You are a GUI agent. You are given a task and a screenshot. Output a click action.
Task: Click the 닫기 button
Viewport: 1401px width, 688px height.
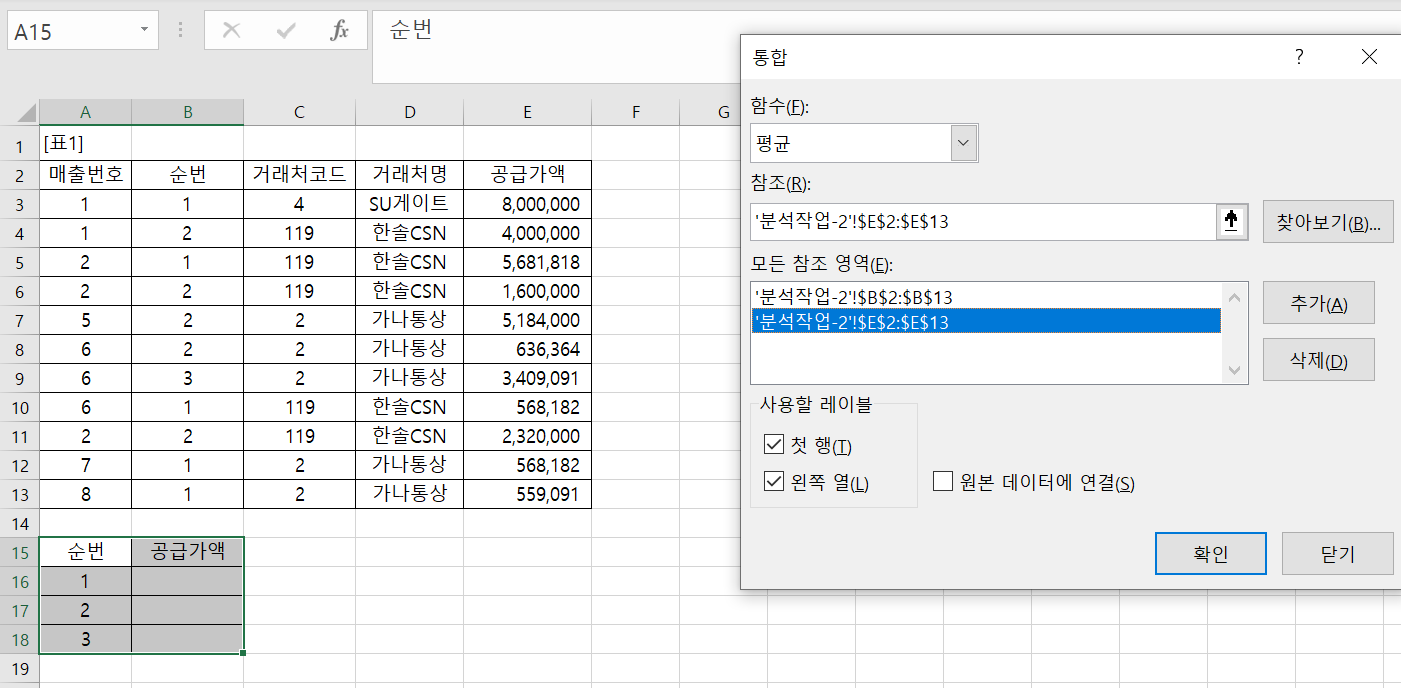tap(1337, 553)
